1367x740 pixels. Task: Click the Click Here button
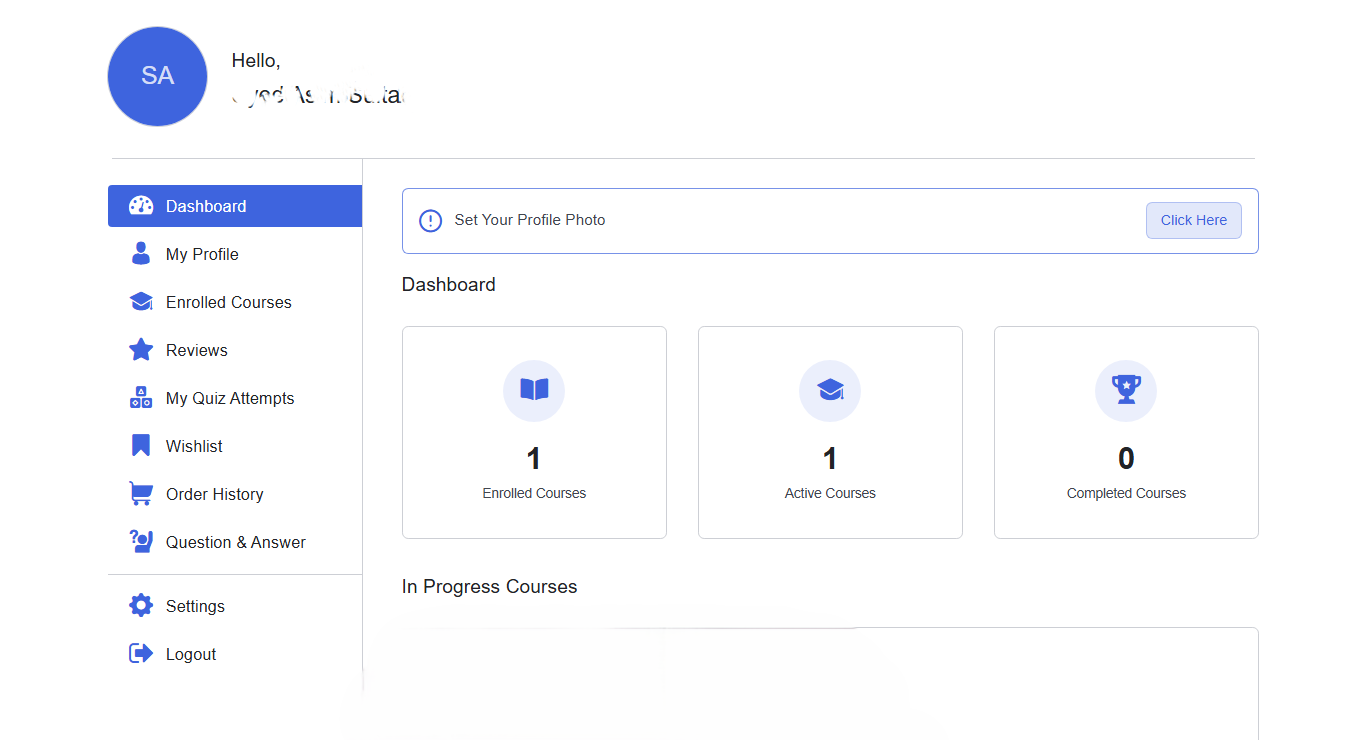[x=1193, y=220]
